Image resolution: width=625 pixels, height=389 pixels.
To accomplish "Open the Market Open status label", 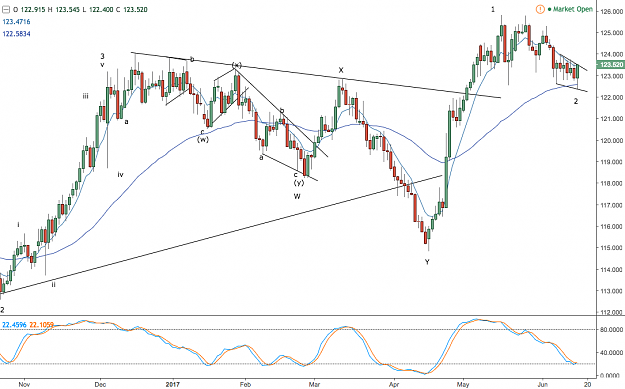I will click(573, 9).
